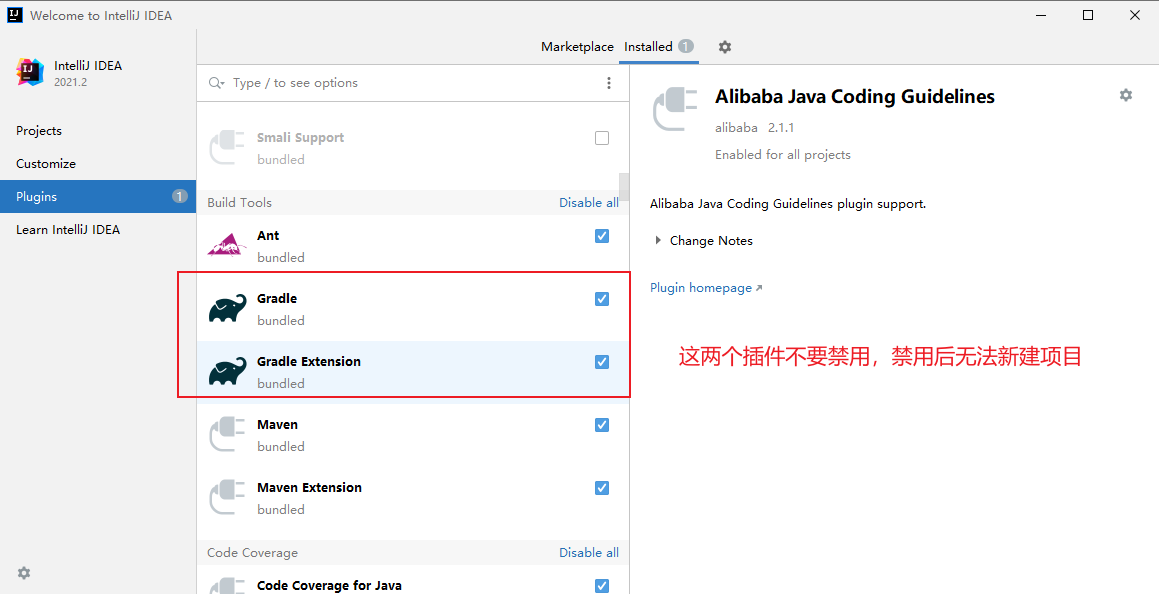Image resolution: width=1159 pixels, height=594 pixels.
Task: Click the vertical dots search options menu
Action: point(609,83)
